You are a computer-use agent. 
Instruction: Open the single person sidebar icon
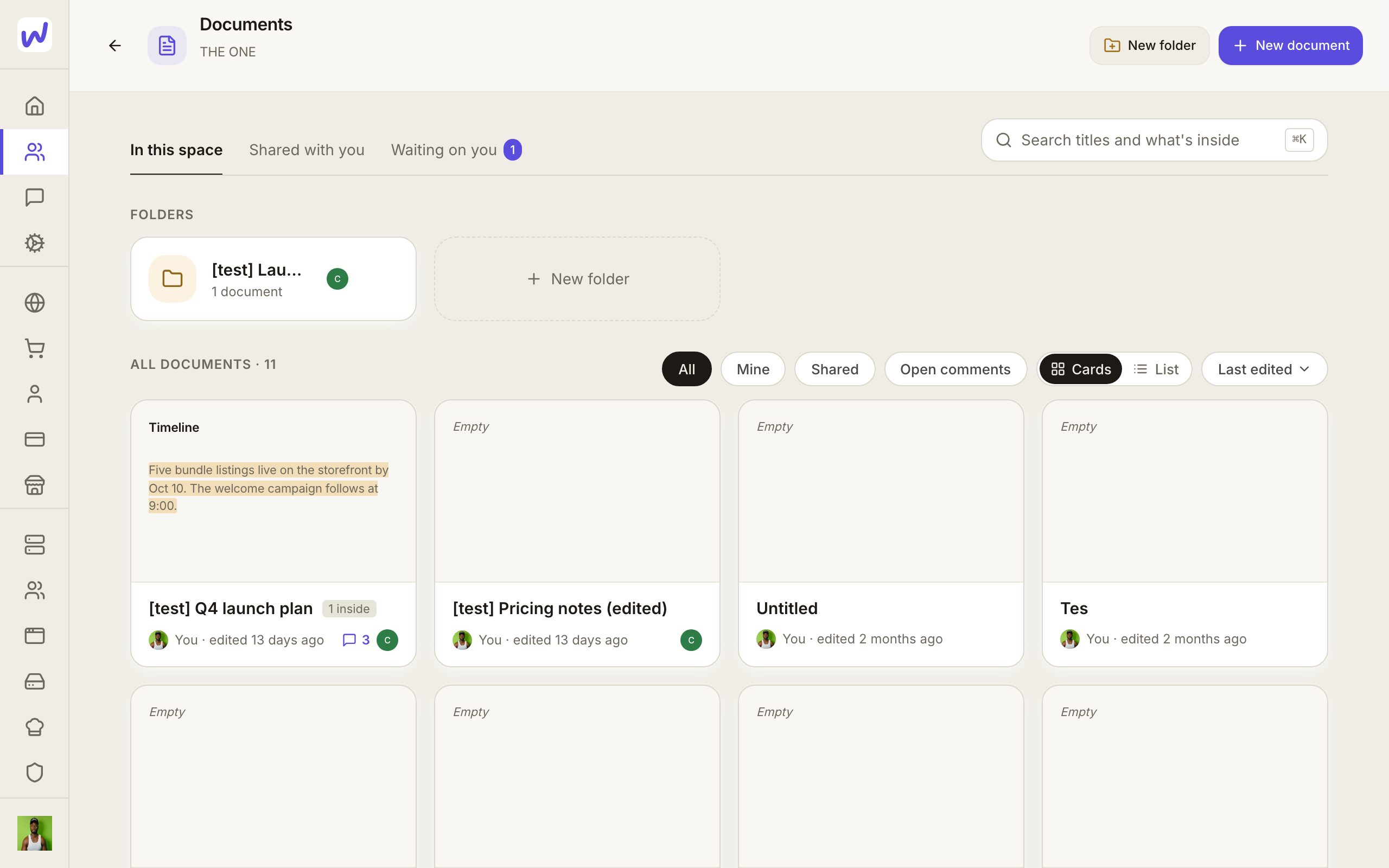pyautogui.click(x=34, y=394)
